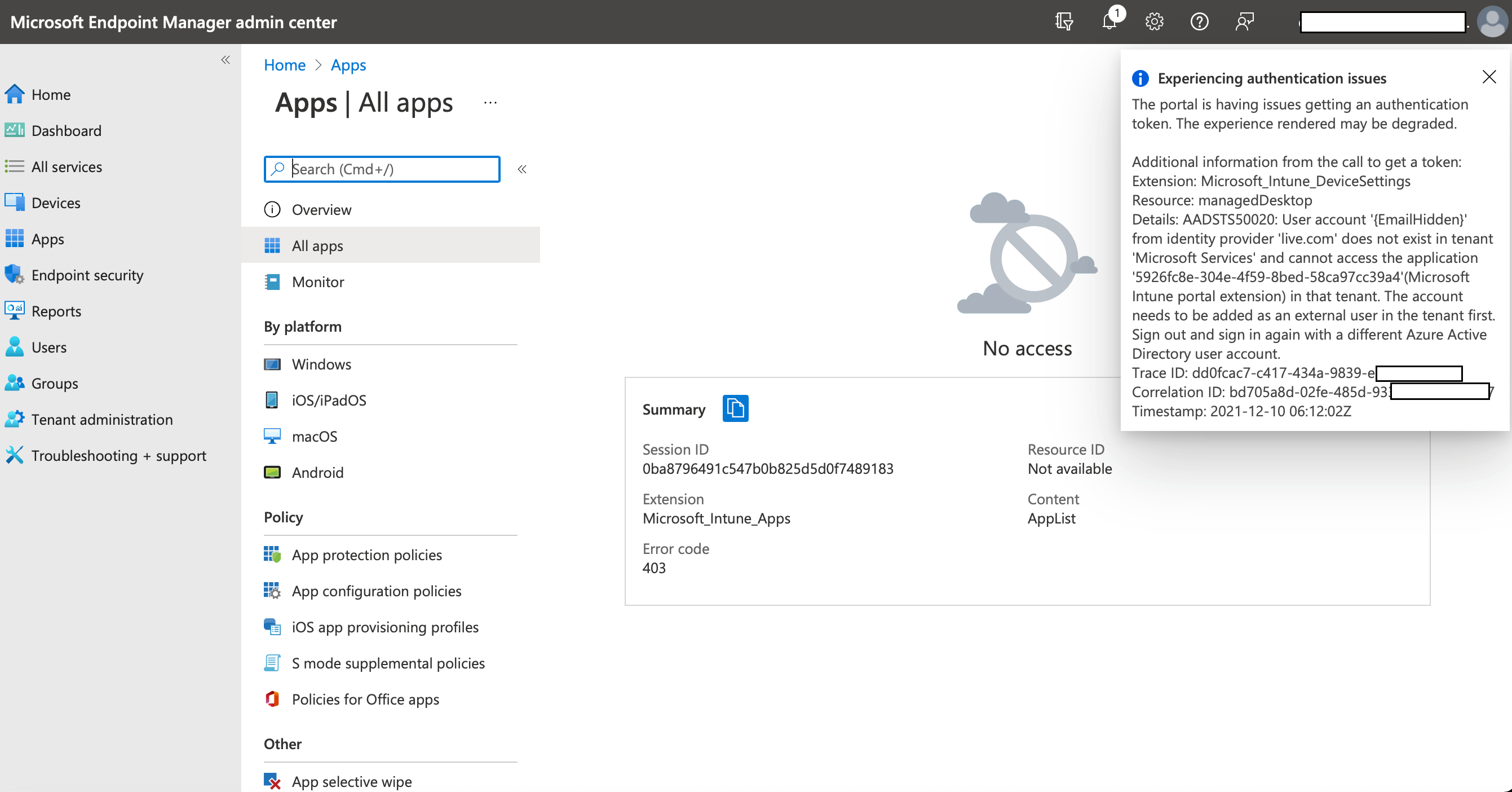Click the help question mark icon
This screenshot has width=1512, height=792.
point(1199,22)
